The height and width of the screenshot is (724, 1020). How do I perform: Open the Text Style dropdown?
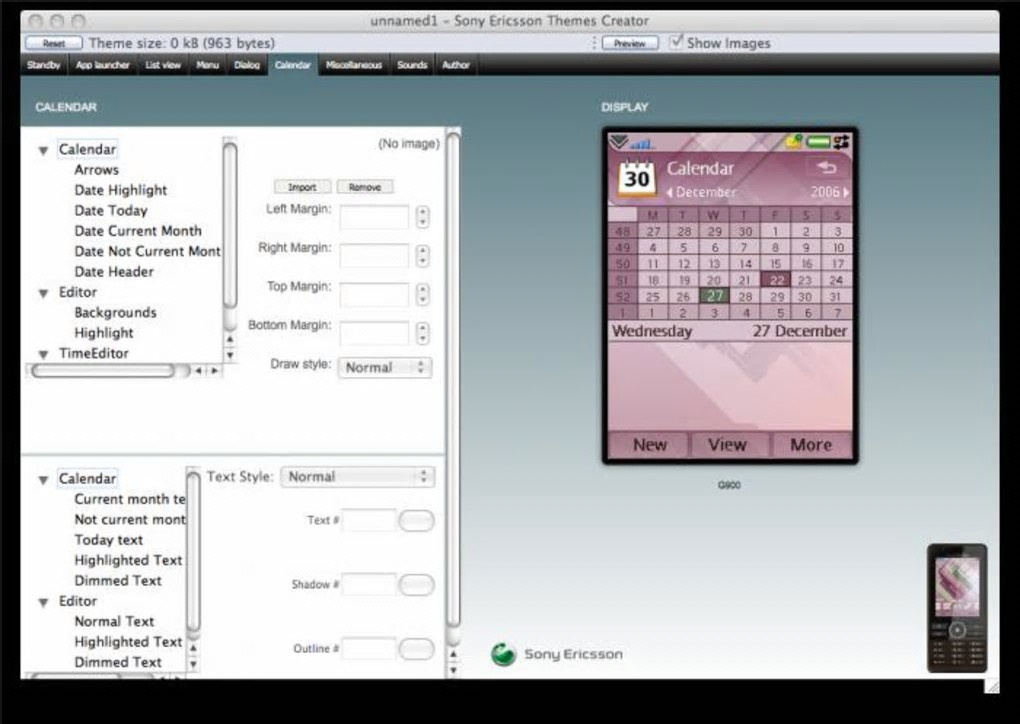click(357, 477)
